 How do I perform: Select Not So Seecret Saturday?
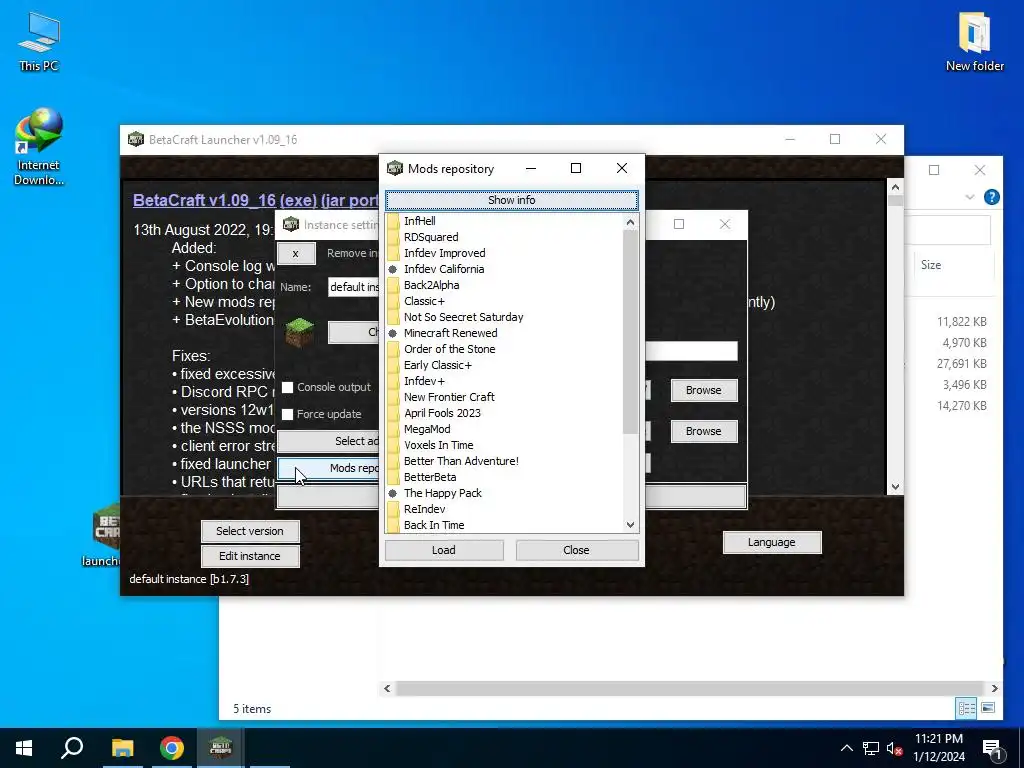click(464, 317)
